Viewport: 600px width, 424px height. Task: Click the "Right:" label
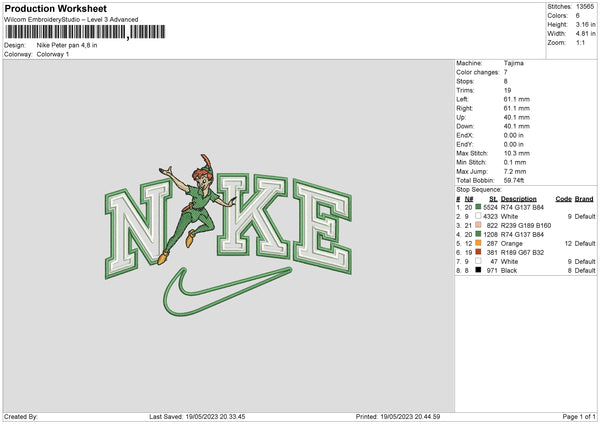point(464,108)
